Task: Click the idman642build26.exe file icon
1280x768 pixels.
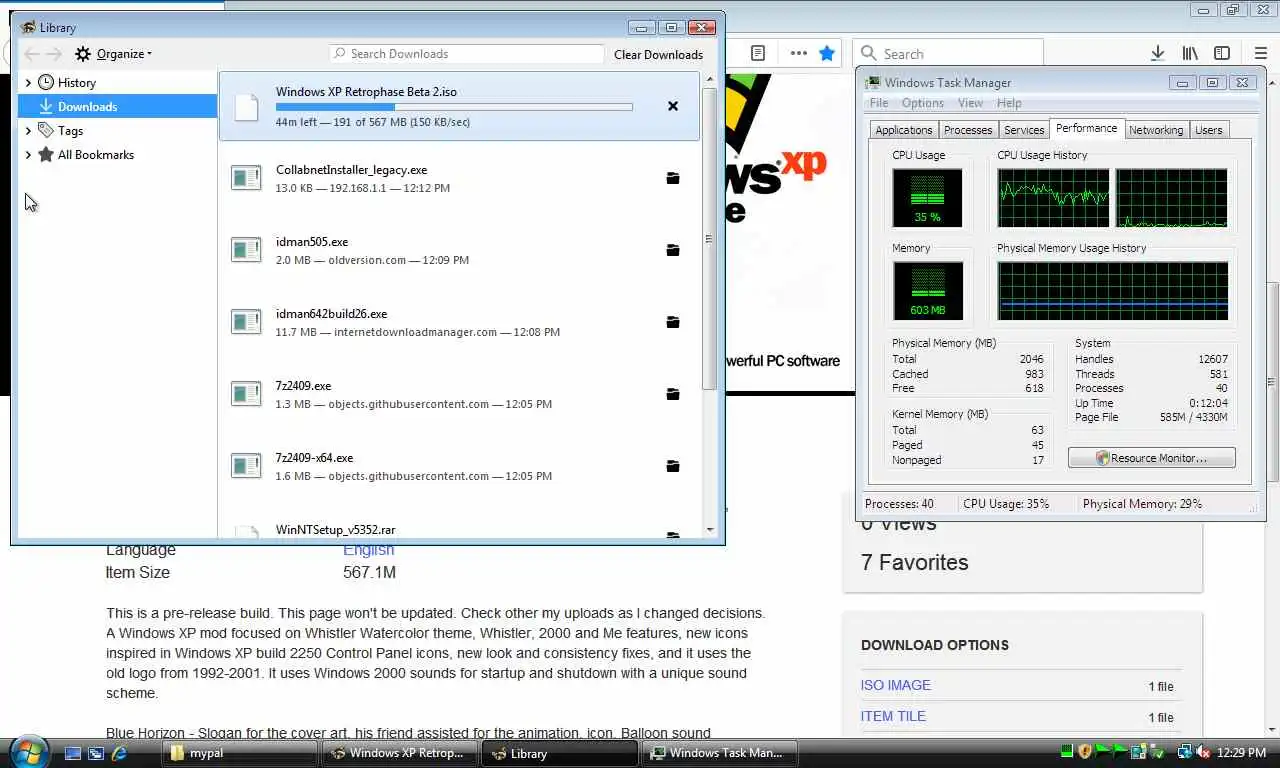Action: (246, 322)
